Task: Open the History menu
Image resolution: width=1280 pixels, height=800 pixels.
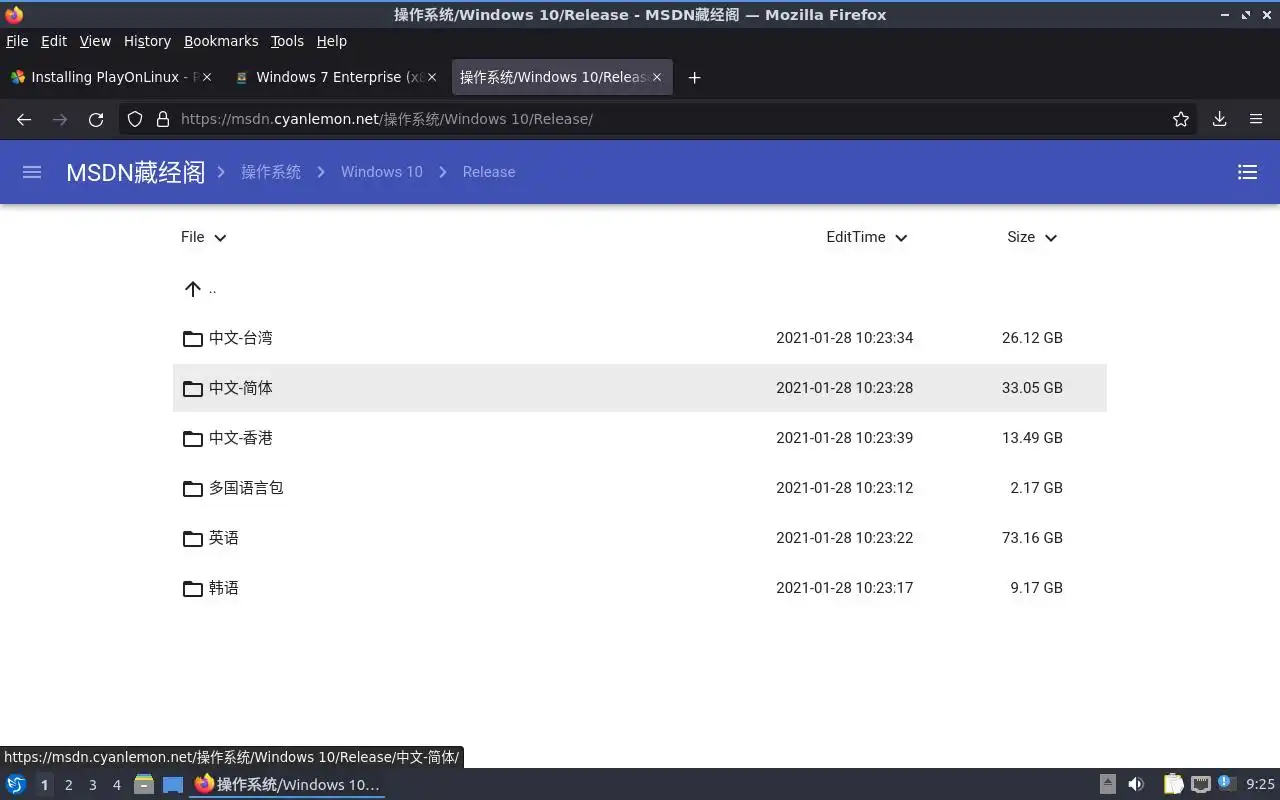Action: click(x=147, y=41)
